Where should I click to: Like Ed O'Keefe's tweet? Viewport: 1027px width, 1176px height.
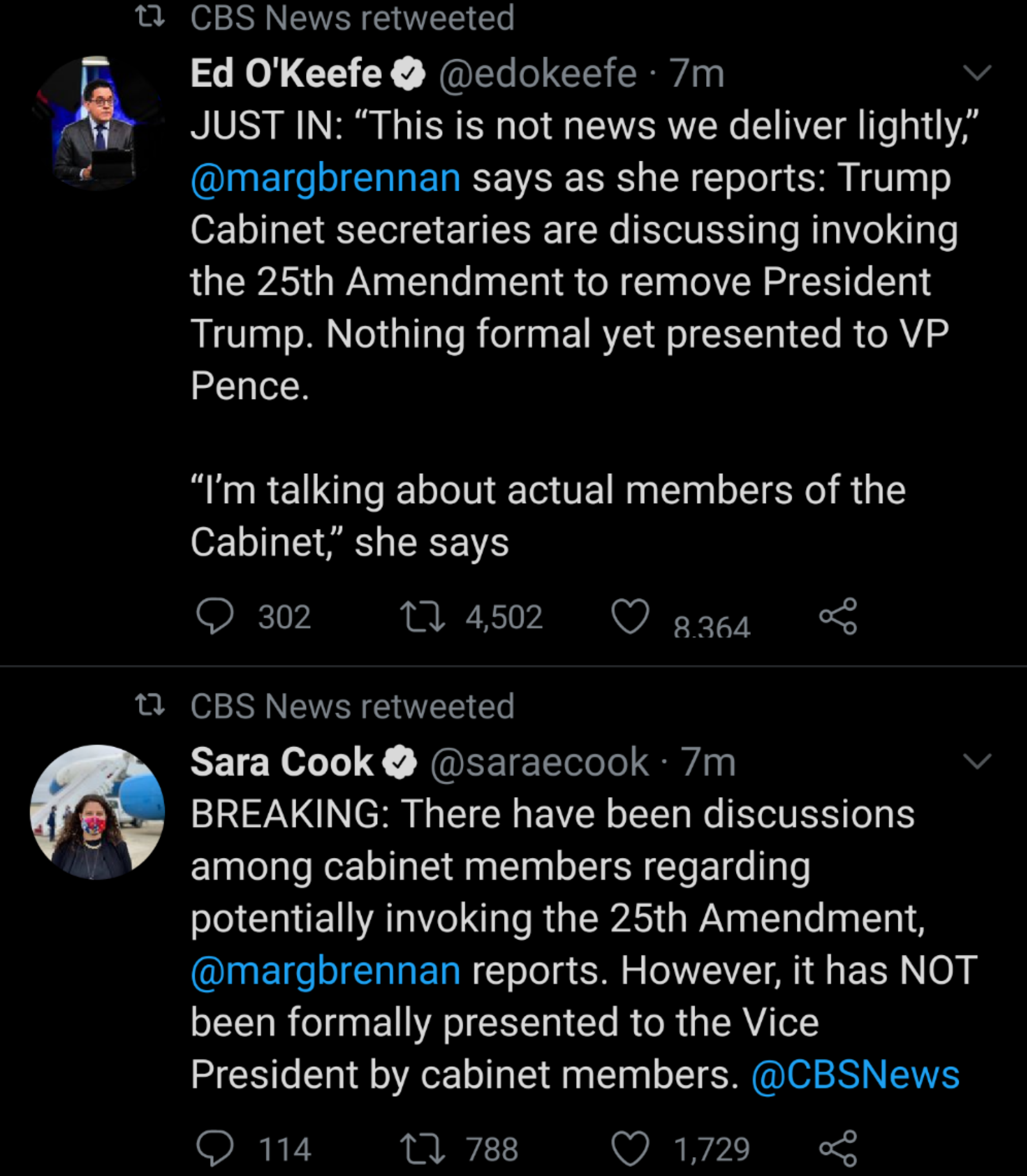click(x=630, y=616)
